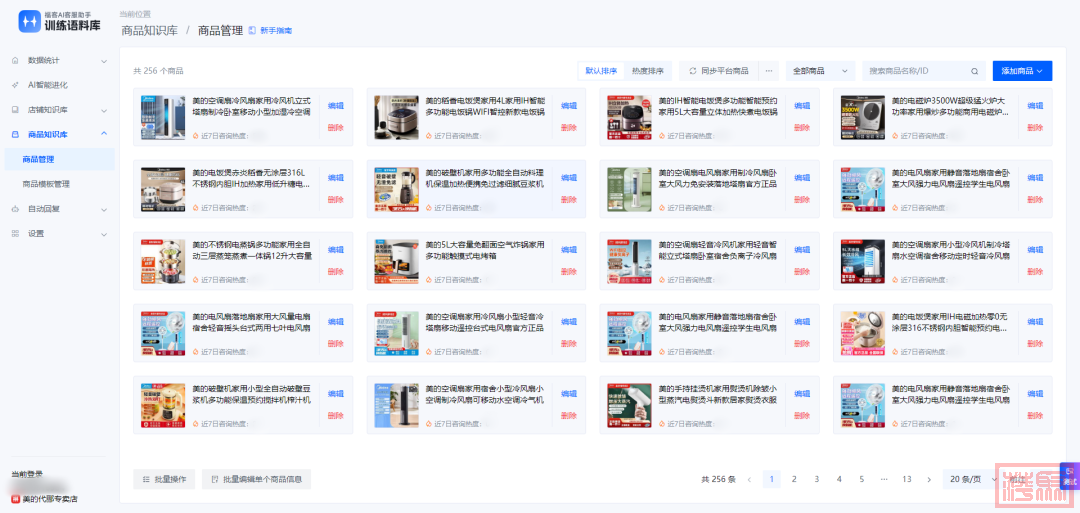Click the 同步平台商品 sync button

point(718,71)
